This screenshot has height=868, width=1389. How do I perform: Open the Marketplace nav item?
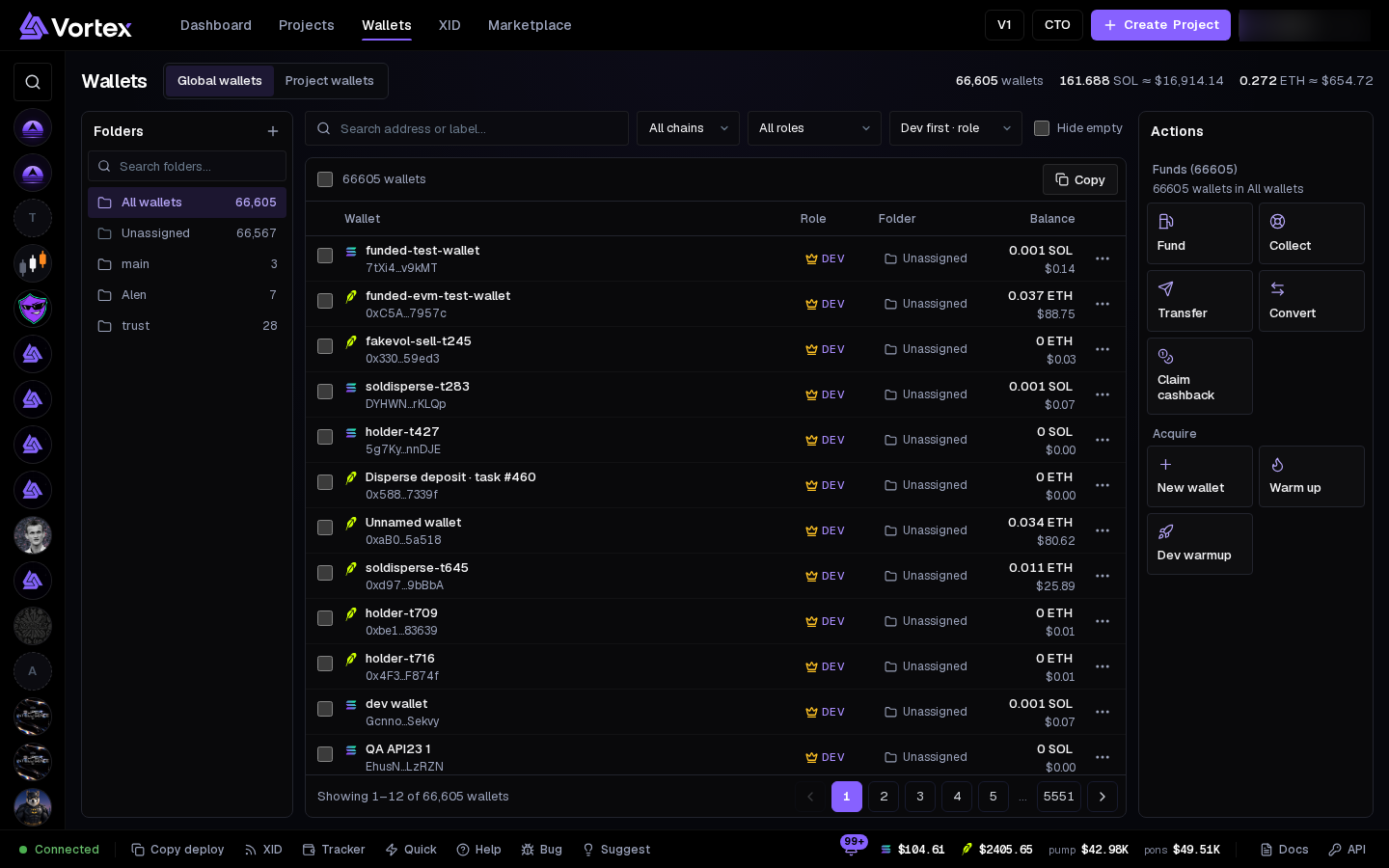(x=530, y=25)
